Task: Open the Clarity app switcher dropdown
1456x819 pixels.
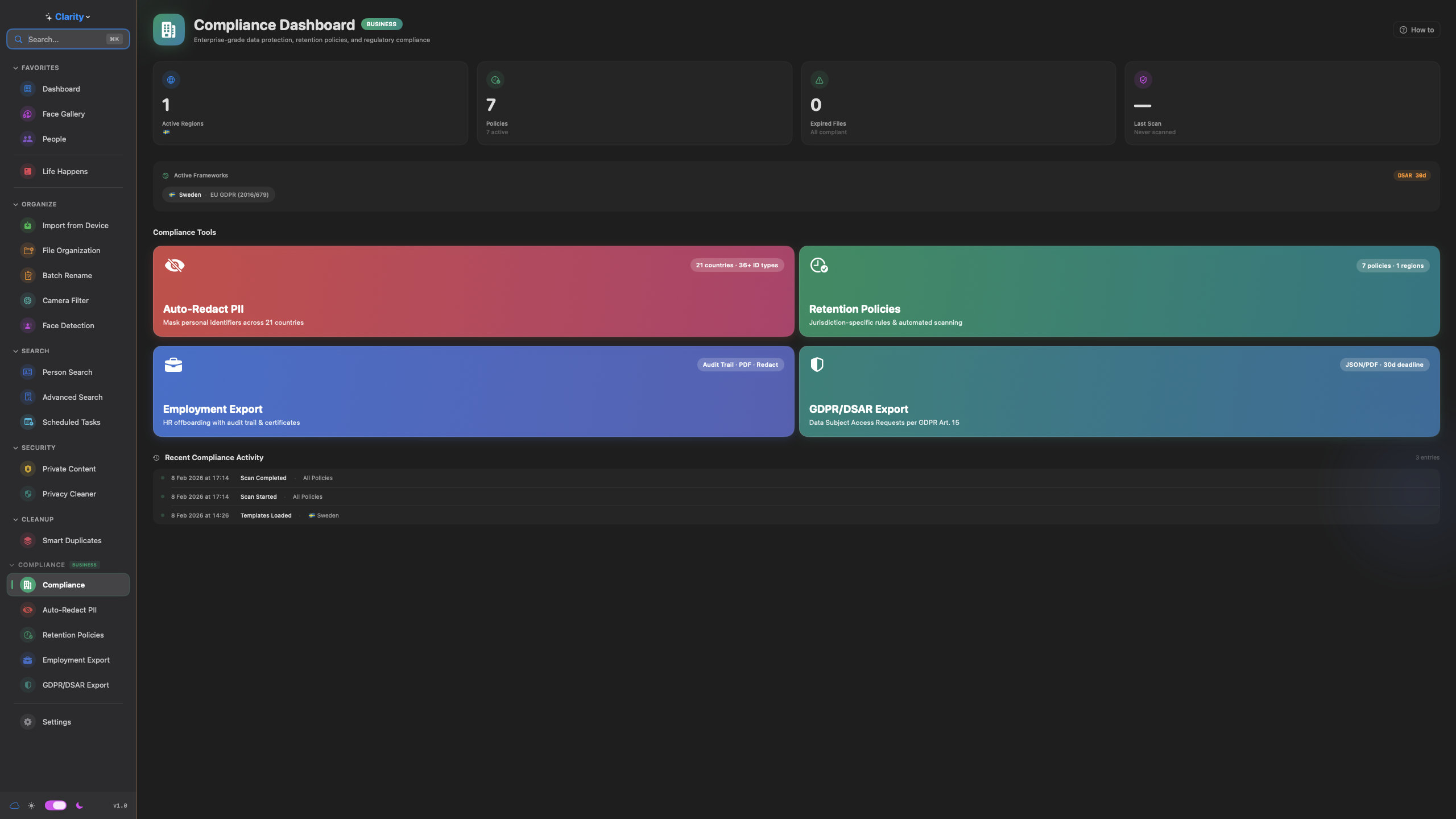Action: click(68, 16)
